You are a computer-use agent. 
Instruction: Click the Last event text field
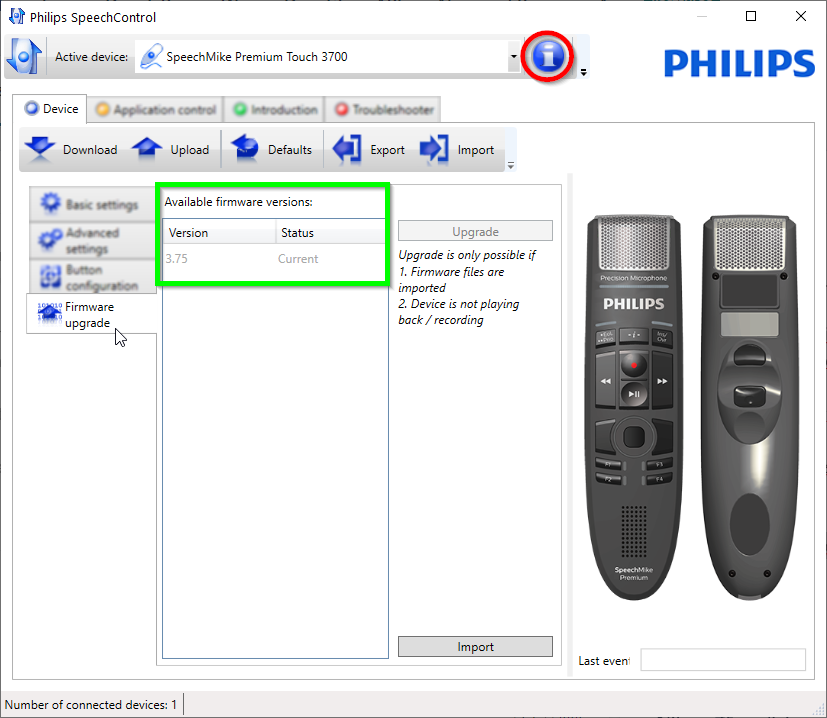pos(723,660)
